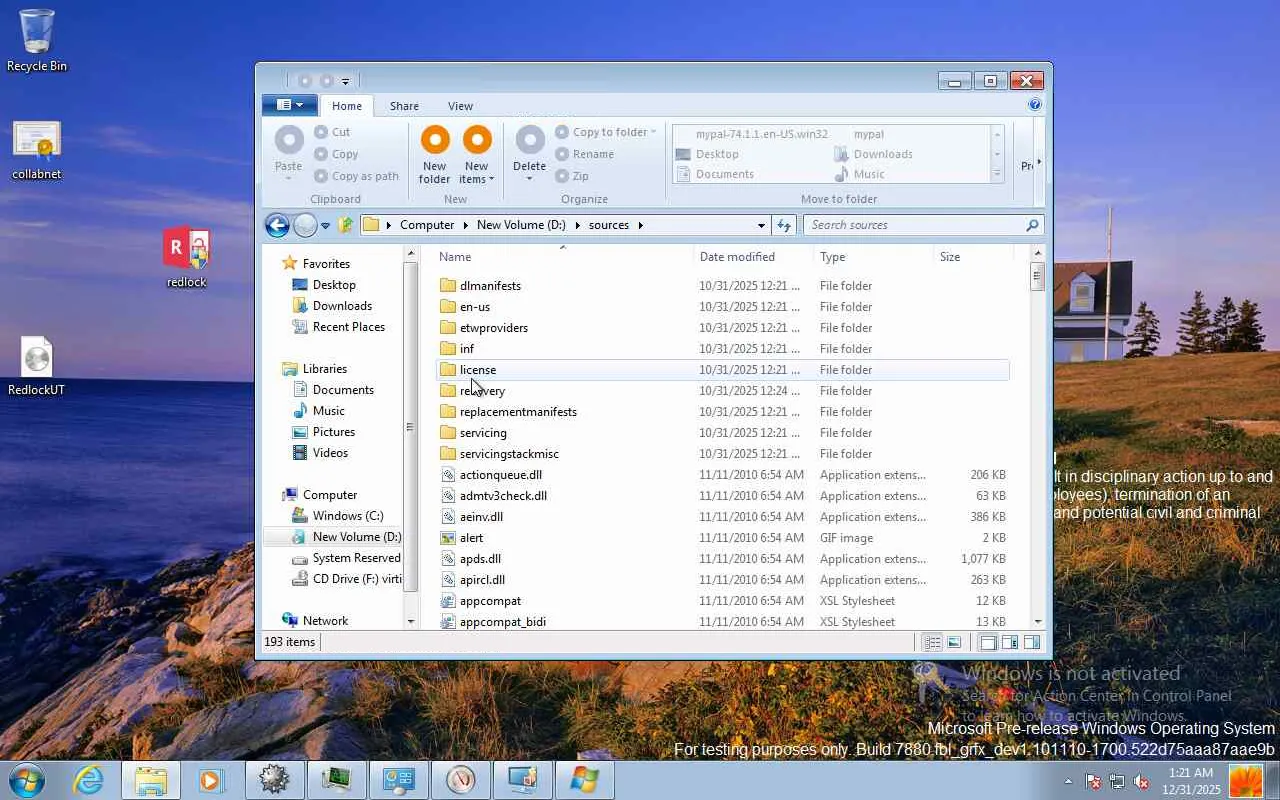
Task: Open Explorer help via the question mark icon
Action: [x=1035, y=104]
